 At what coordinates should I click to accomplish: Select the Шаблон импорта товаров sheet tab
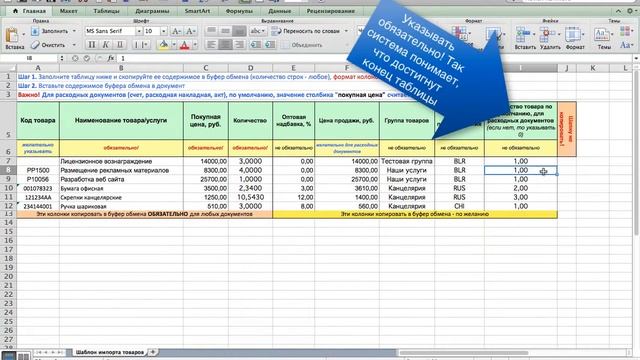pyautogui.click(x=110, y=352)
